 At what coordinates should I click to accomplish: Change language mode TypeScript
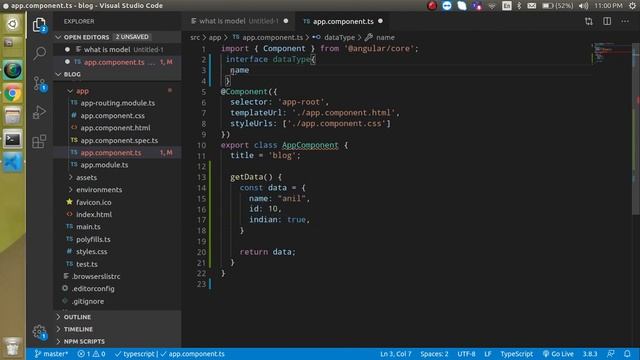click(x=516, y=354)
